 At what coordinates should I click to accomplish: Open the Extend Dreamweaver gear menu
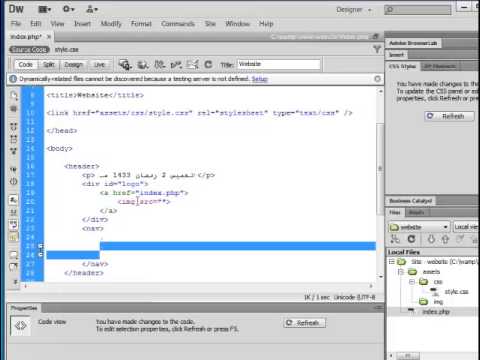[x=68, y=9]
